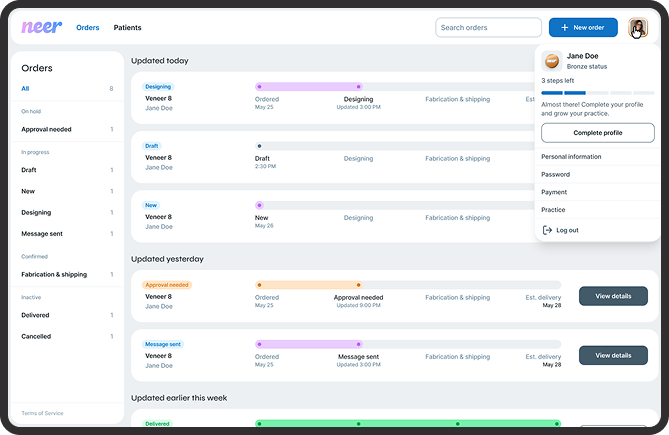
Task: Click Complete profile button
Action: pos(598,133)
